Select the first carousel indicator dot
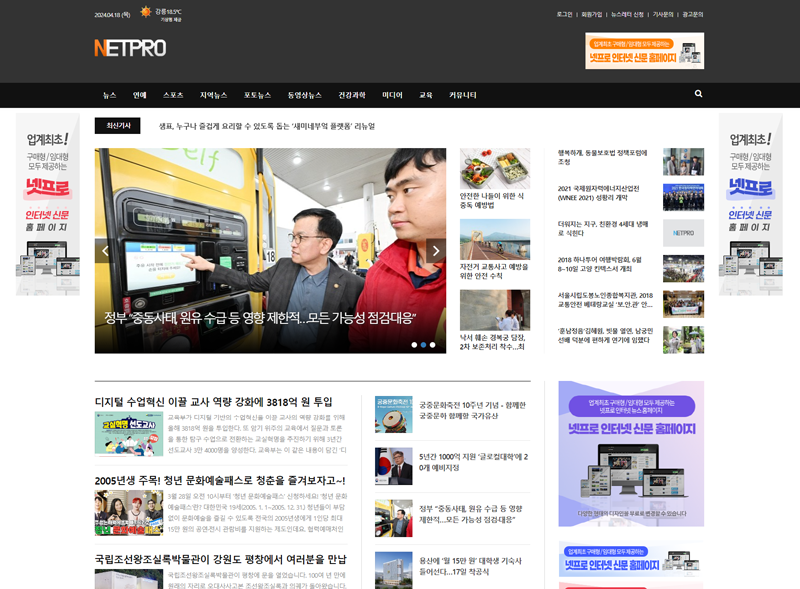 [413, 344]
